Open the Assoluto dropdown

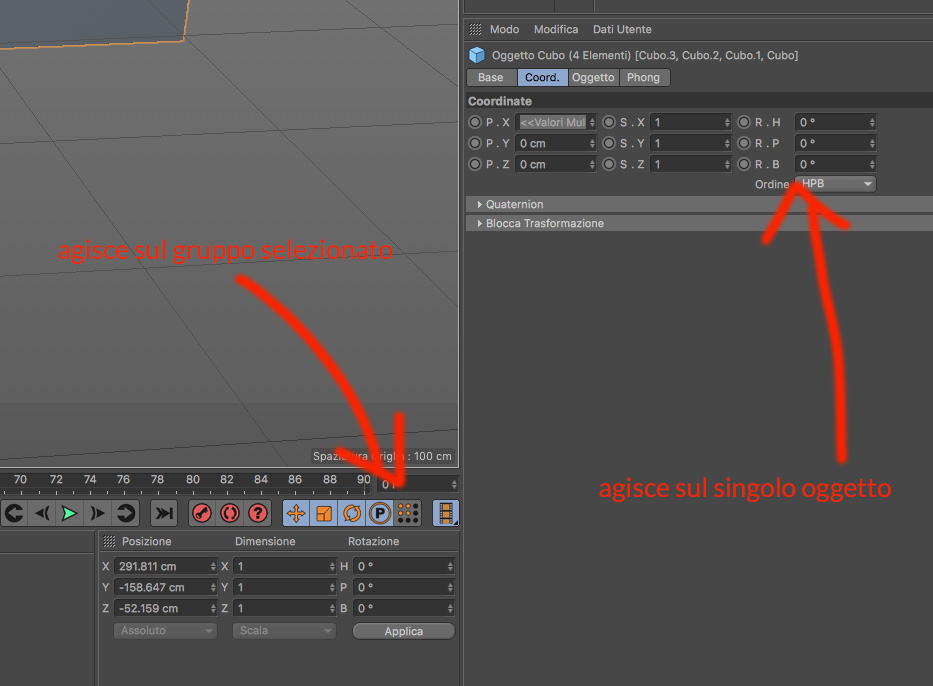(x=165, y=631)
